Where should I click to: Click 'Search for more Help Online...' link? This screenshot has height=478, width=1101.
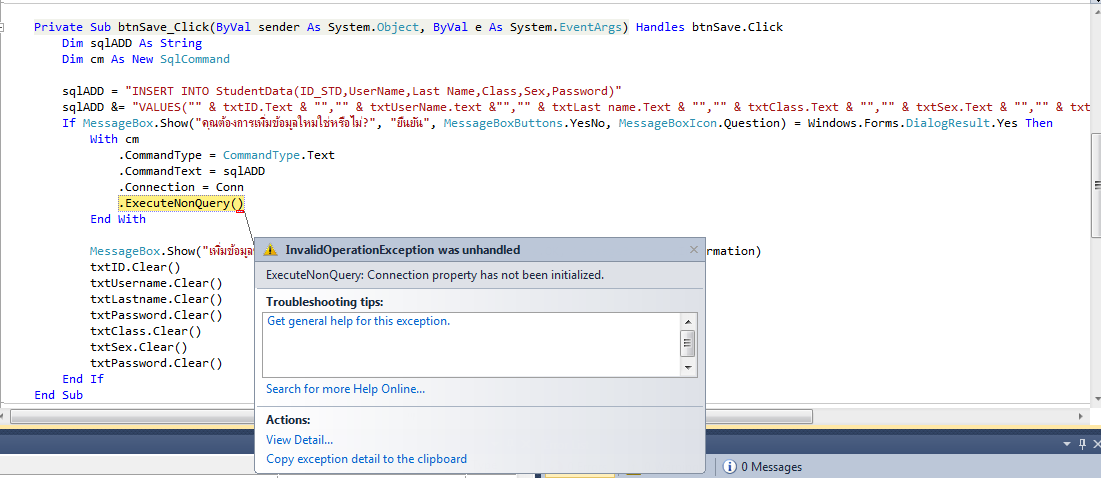click(345, 389)
